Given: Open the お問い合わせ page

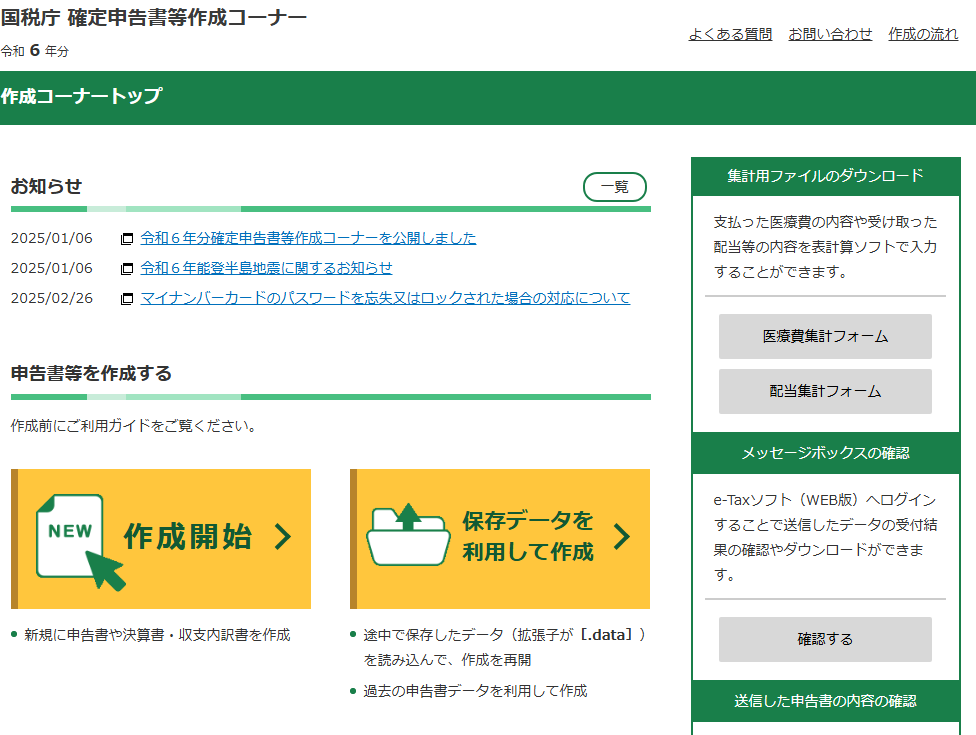Looking at the screenshot, I should pyautogui.click(x=830, y=34).
